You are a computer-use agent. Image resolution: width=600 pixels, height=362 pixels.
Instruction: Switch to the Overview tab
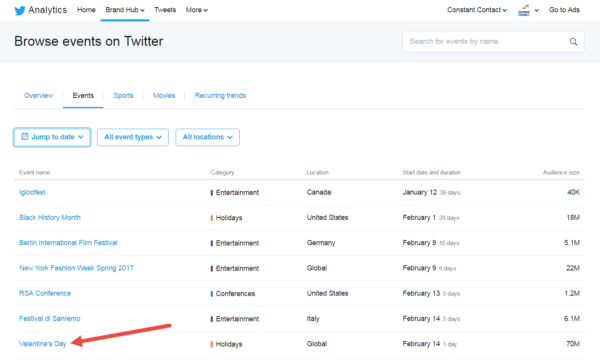[x=38, y=95]
